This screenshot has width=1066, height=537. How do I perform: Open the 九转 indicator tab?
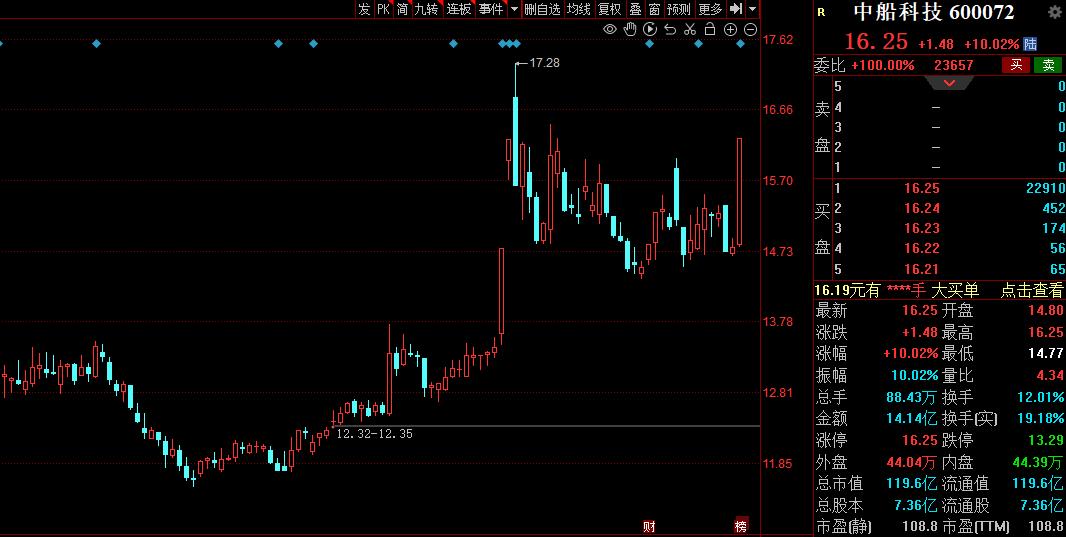click(426, 9)
